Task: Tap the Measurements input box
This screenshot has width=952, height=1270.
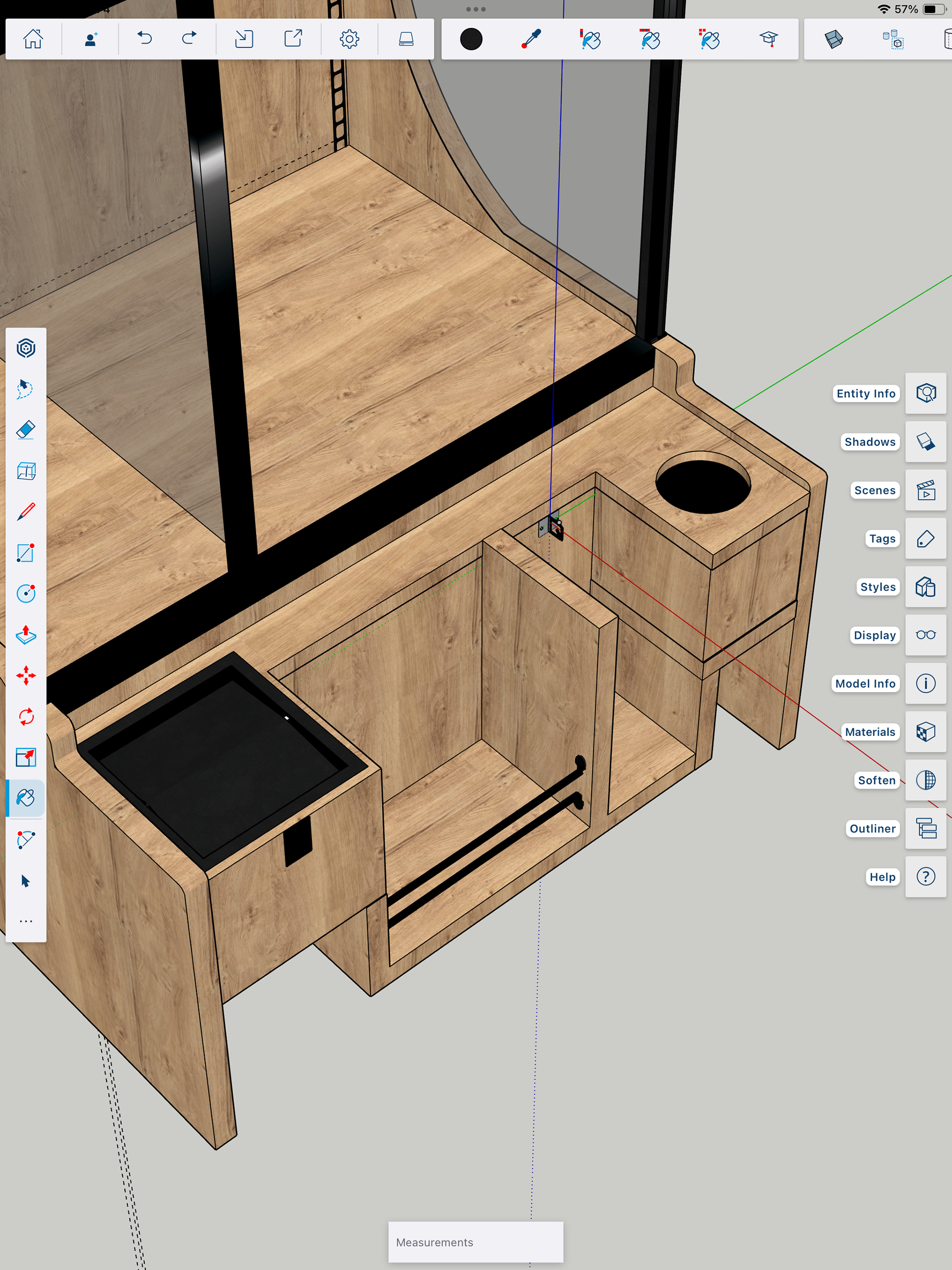Action: pos(476,1242)
